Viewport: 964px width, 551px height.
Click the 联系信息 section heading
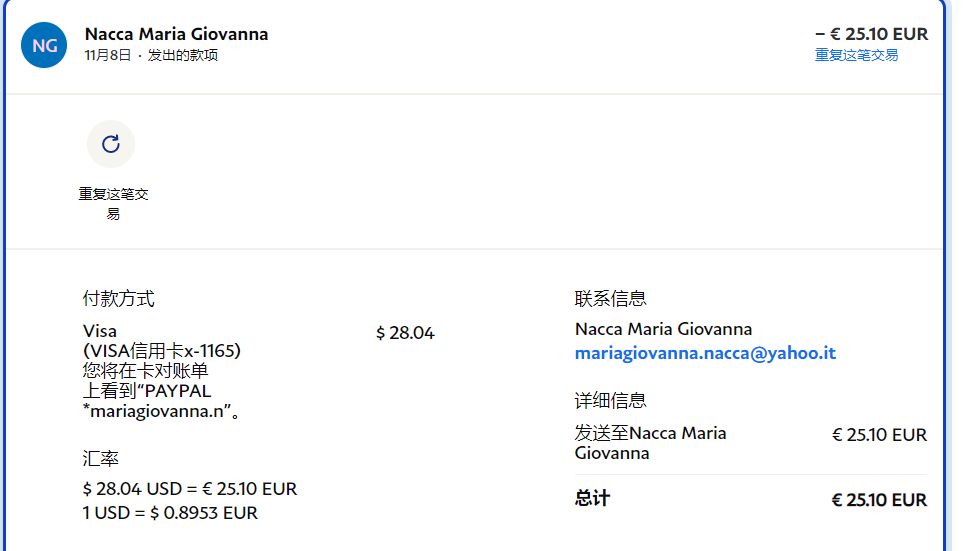coord(610,298)
